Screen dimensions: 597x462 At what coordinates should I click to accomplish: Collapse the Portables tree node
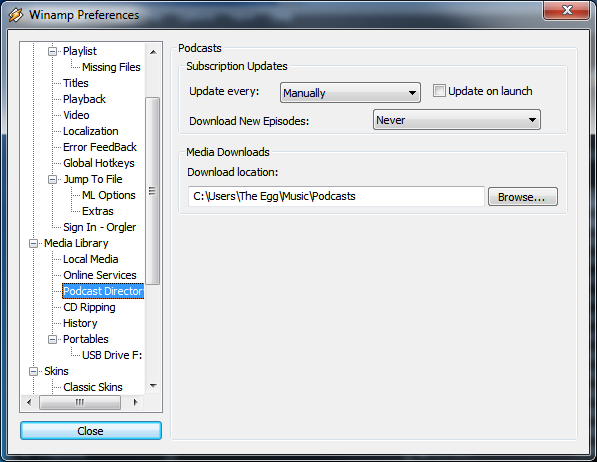click(x=53, y=339)
